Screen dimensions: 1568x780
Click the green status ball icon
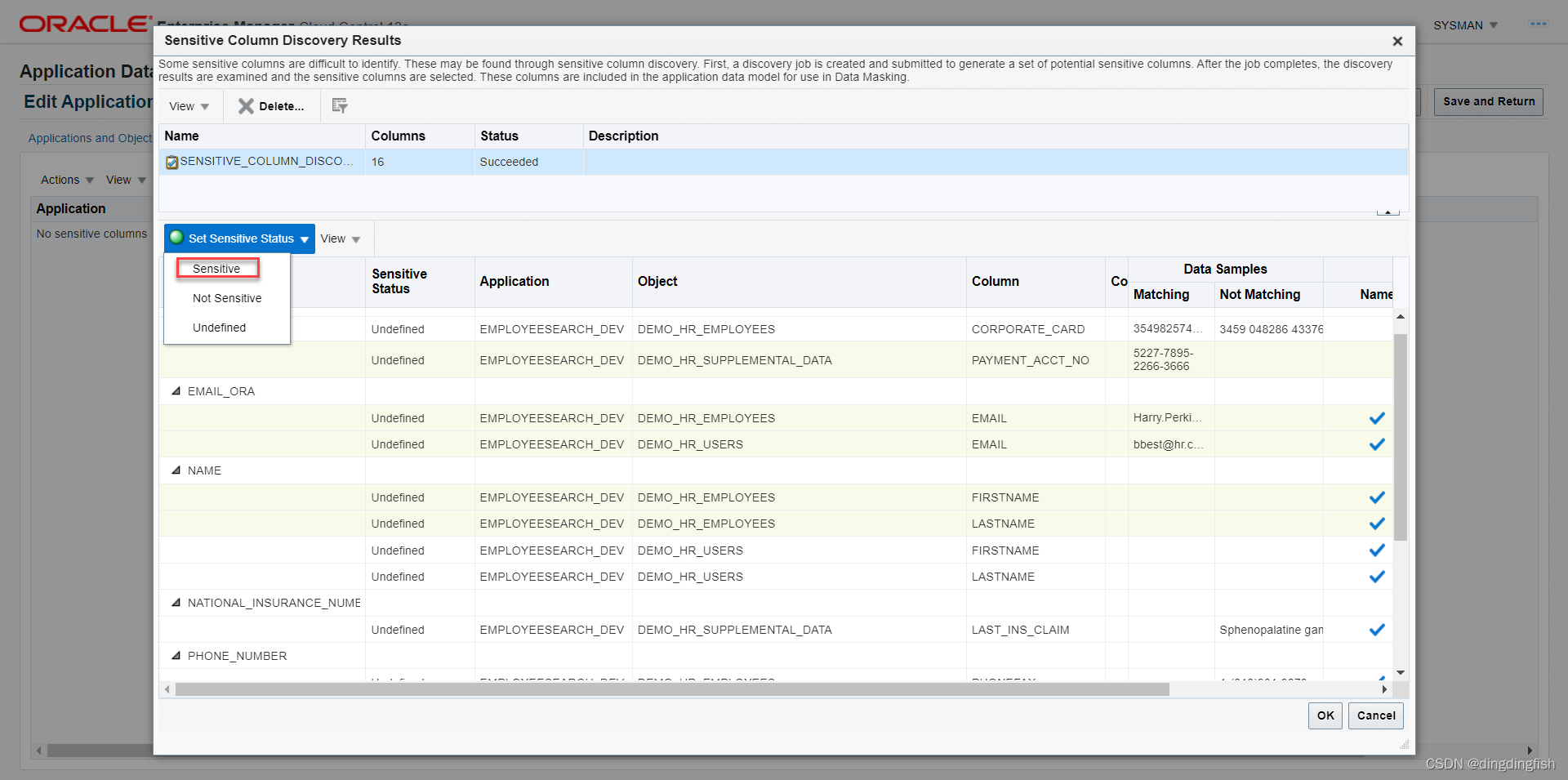(x=176, y=238)
